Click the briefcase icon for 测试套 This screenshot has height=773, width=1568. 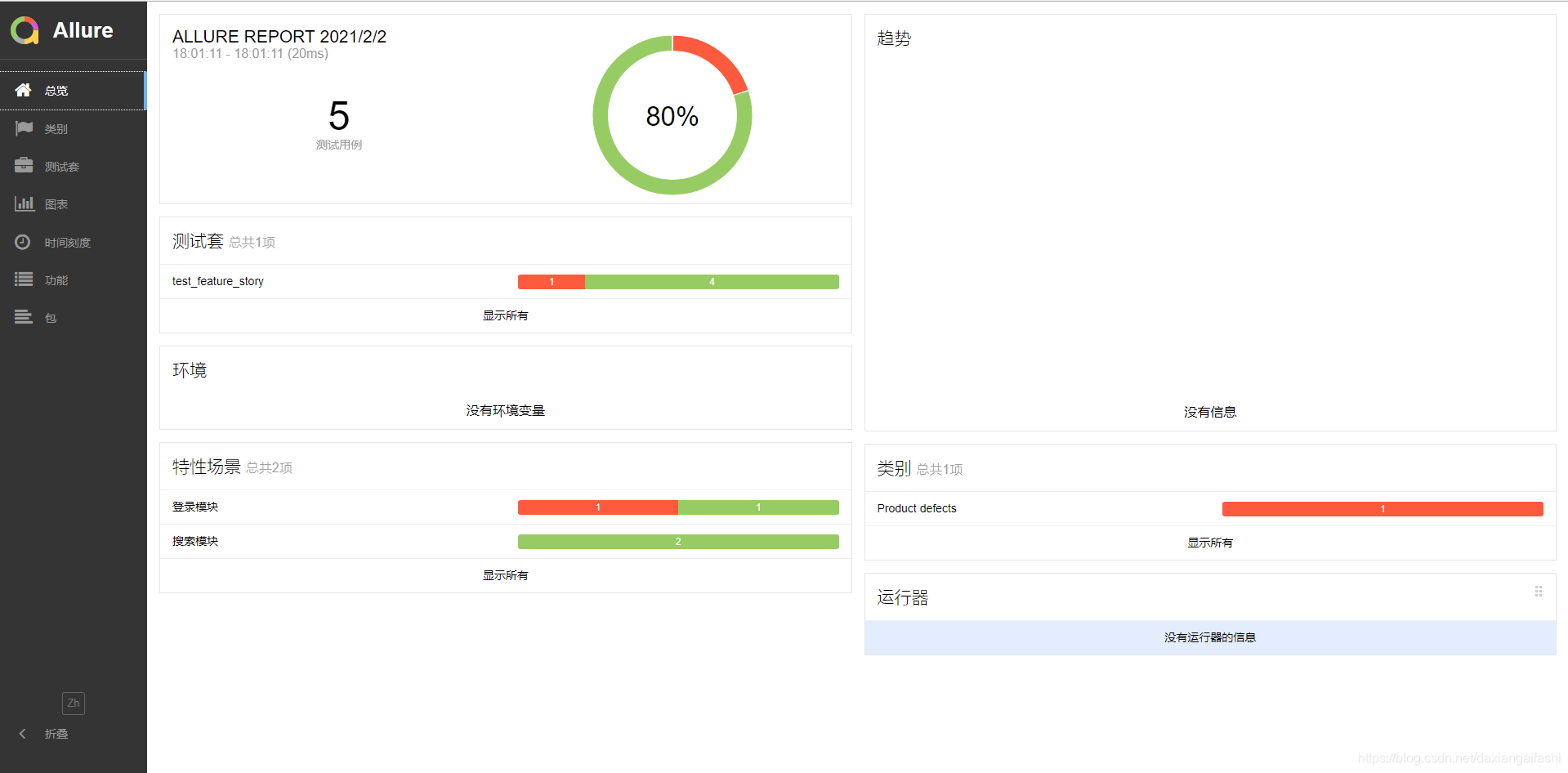[24, 166]
